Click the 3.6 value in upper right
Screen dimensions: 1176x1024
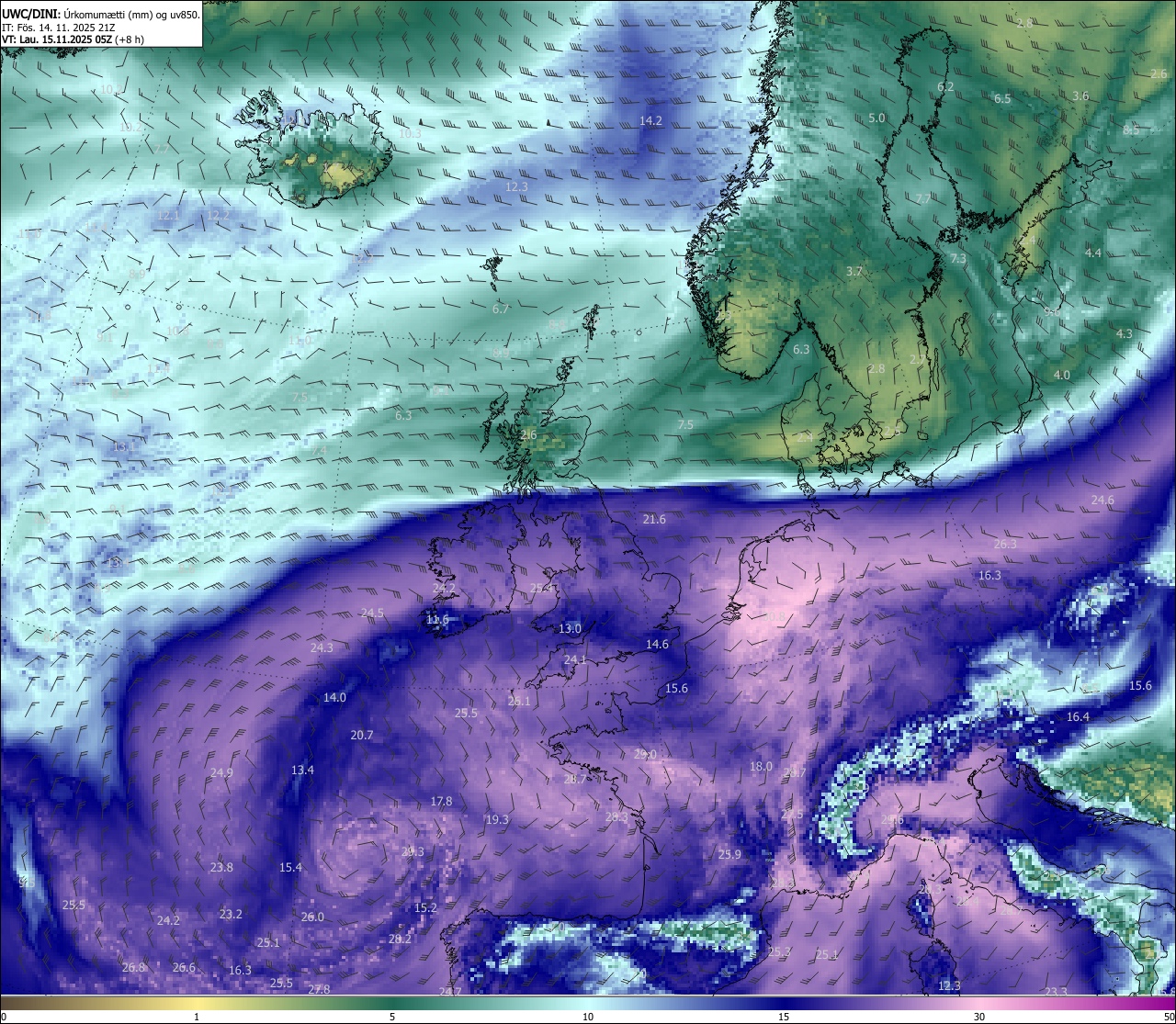1080,96
